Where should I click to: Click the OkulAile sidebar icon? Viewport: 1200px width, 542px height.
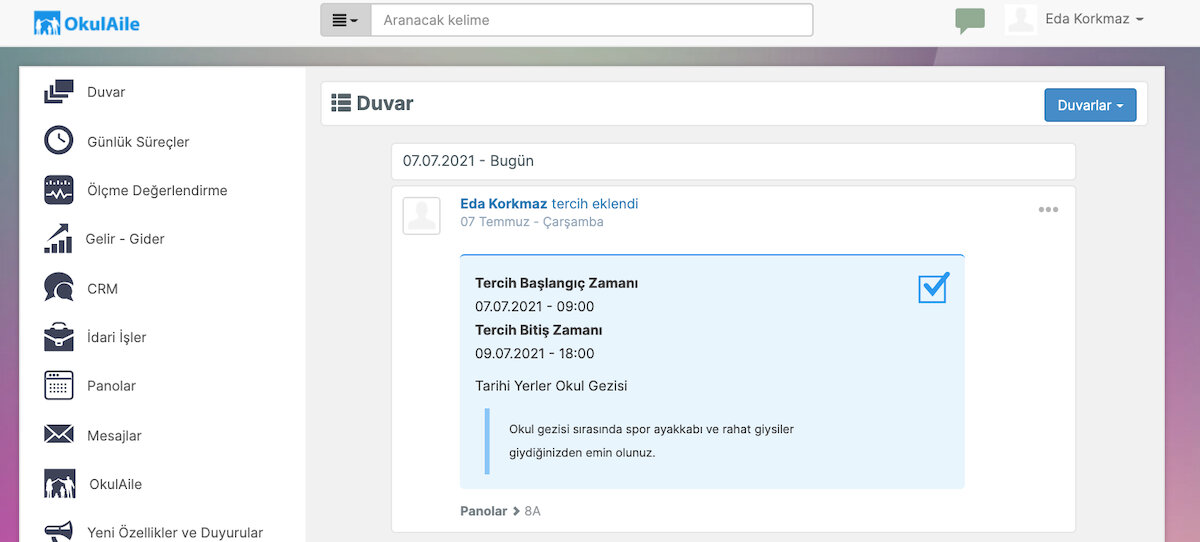60,484
